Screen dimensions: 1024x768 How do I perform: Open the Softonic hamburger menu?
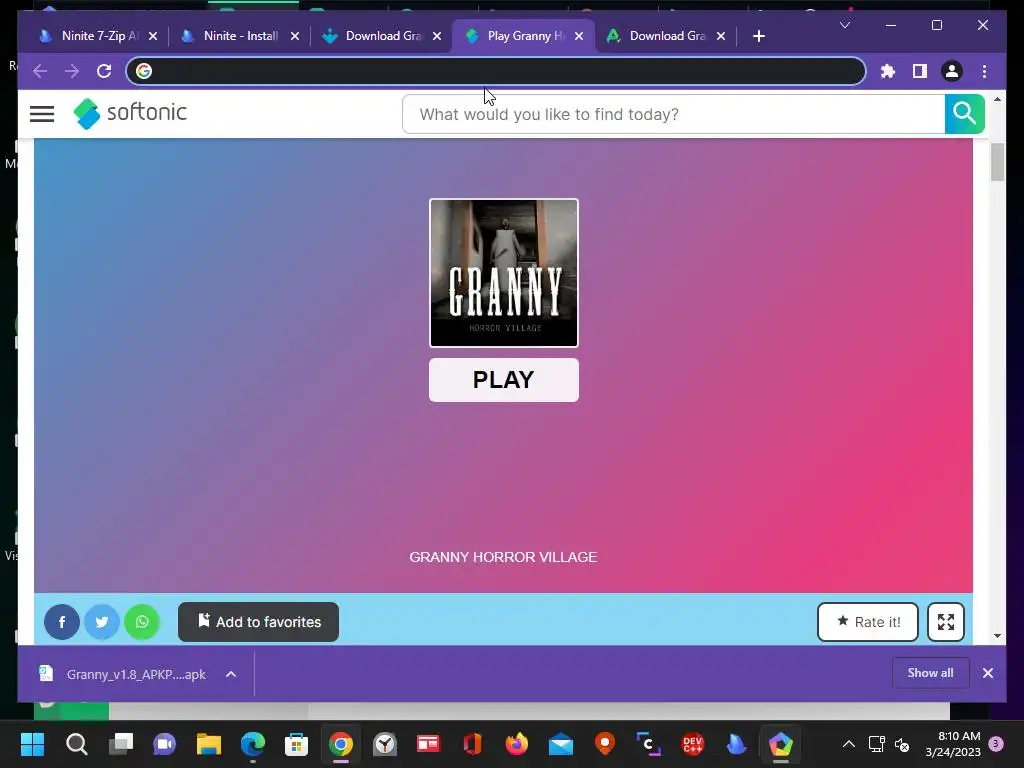[x=42, y=114]
